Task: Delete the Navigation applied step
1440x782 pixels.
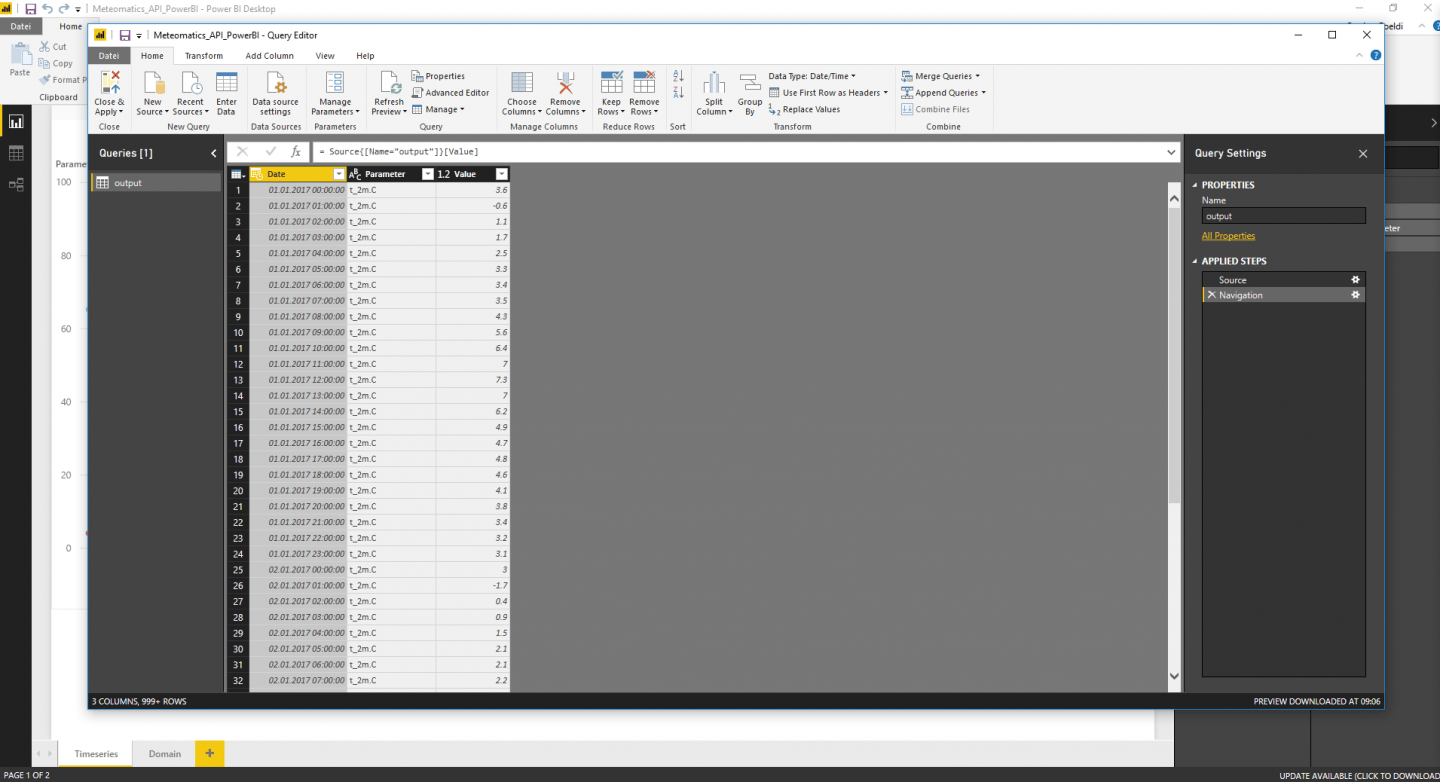Action: point(1211,295)
